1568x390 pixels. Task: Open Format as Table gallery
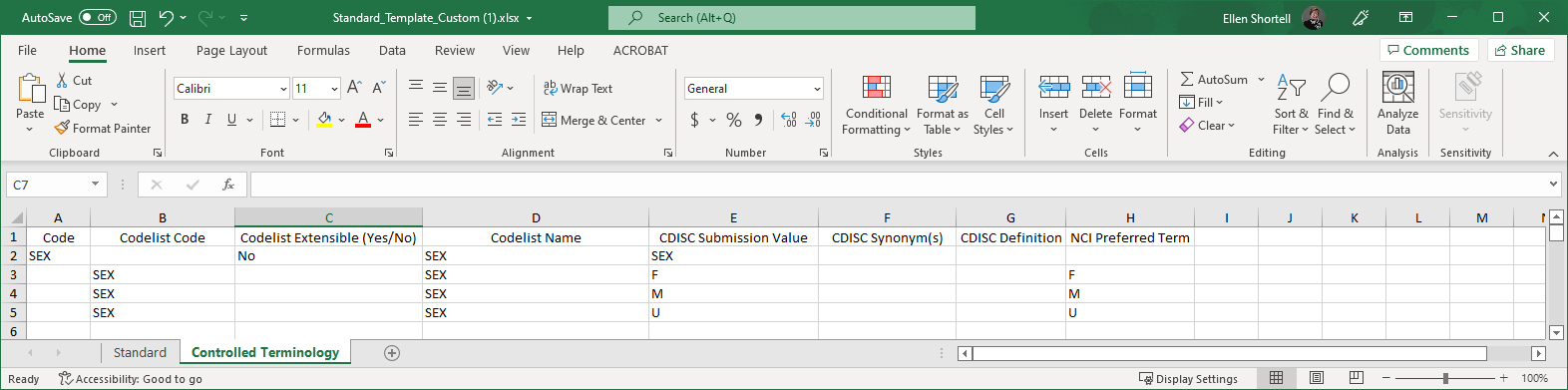(x=942, y=105)
